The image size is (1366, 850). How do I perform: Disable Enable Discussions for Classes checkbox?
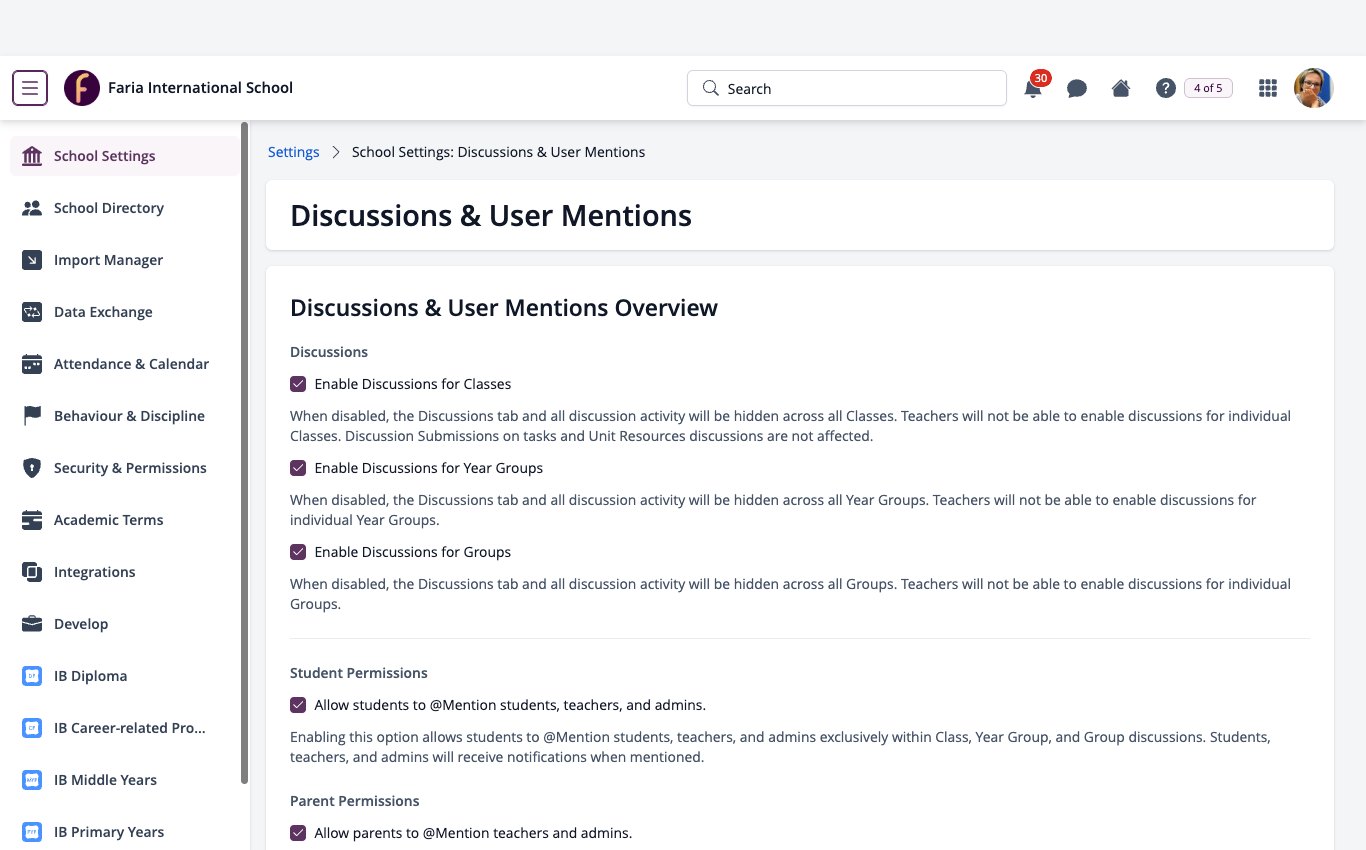(x=298, y=384)
